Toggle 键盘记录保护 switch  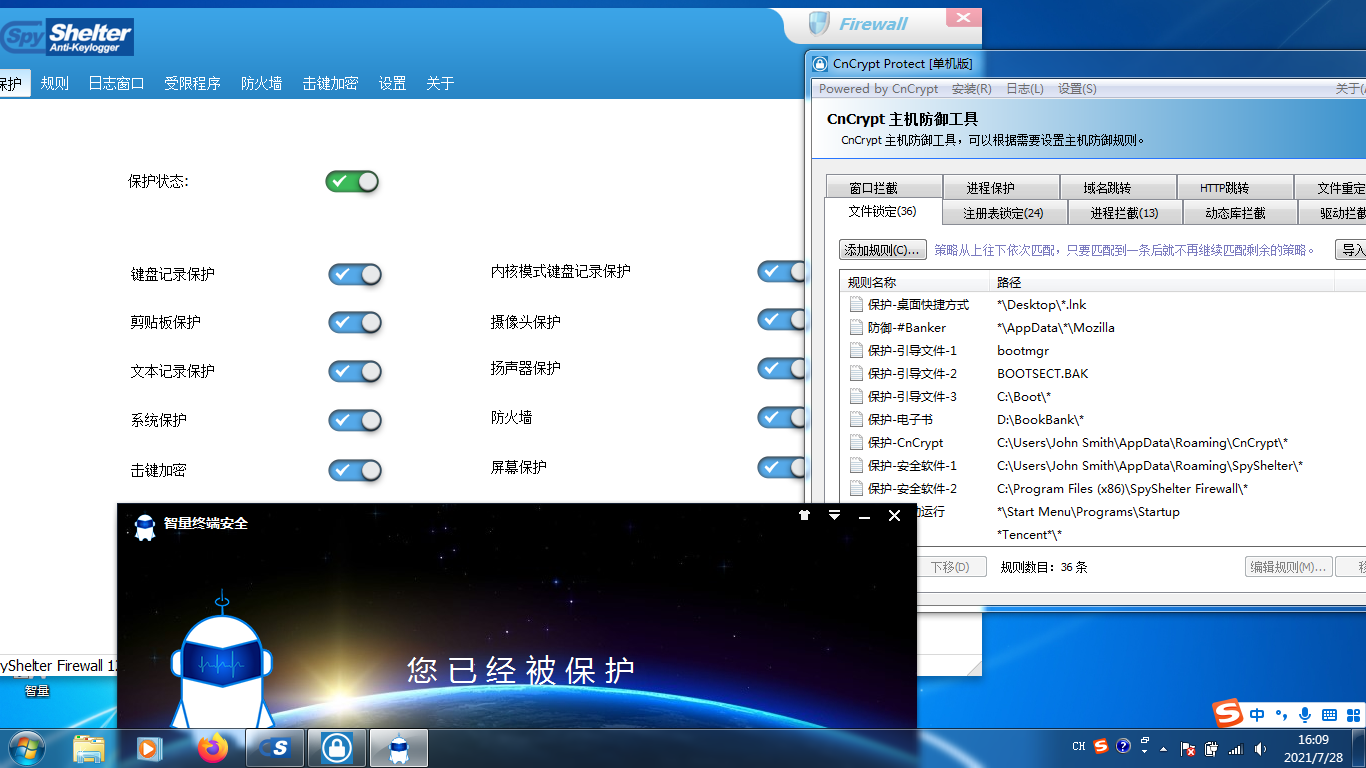click(x=355, y=274)
